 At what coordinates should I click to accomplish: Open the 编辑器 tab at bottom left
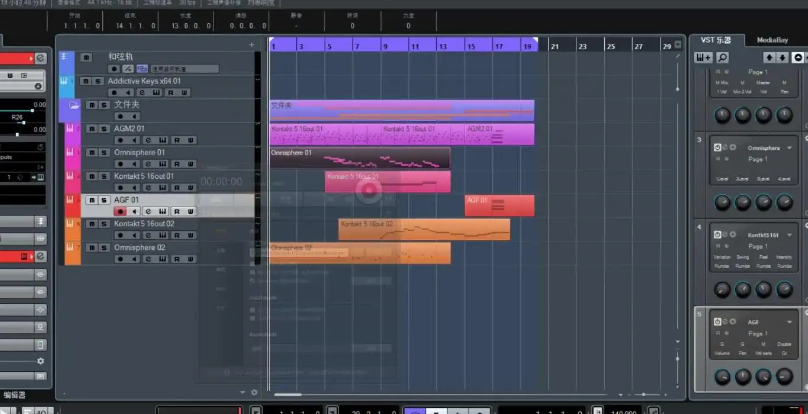coord(15,395)
